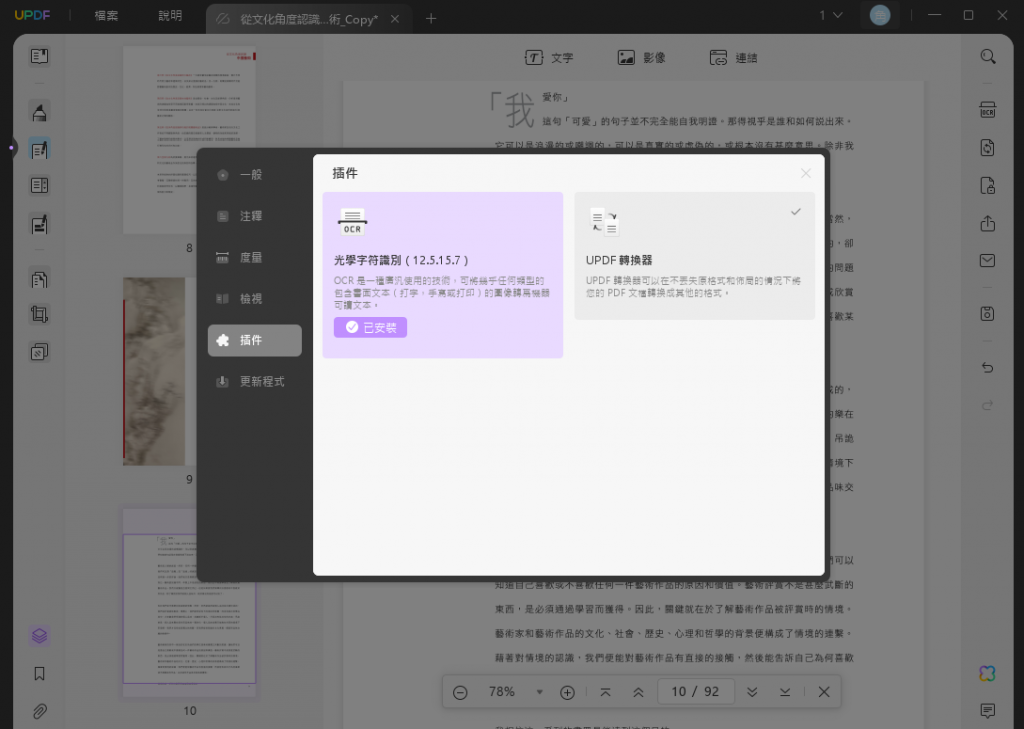Image resolution: width=1024 pixels, height=729 pixels.
Task: Open the Page layout tool in left sidebar
Action: point(39,186)
